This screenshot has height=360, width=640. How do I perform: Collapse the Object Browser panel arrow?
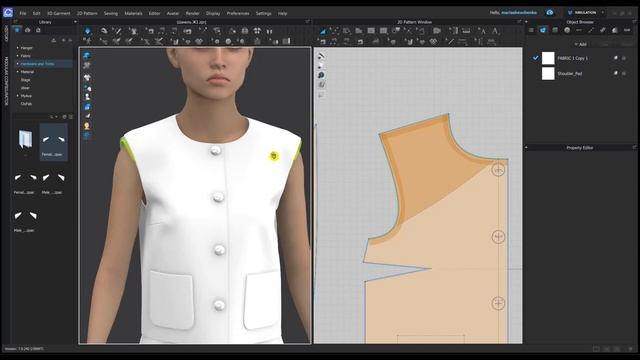pos(526,22)
